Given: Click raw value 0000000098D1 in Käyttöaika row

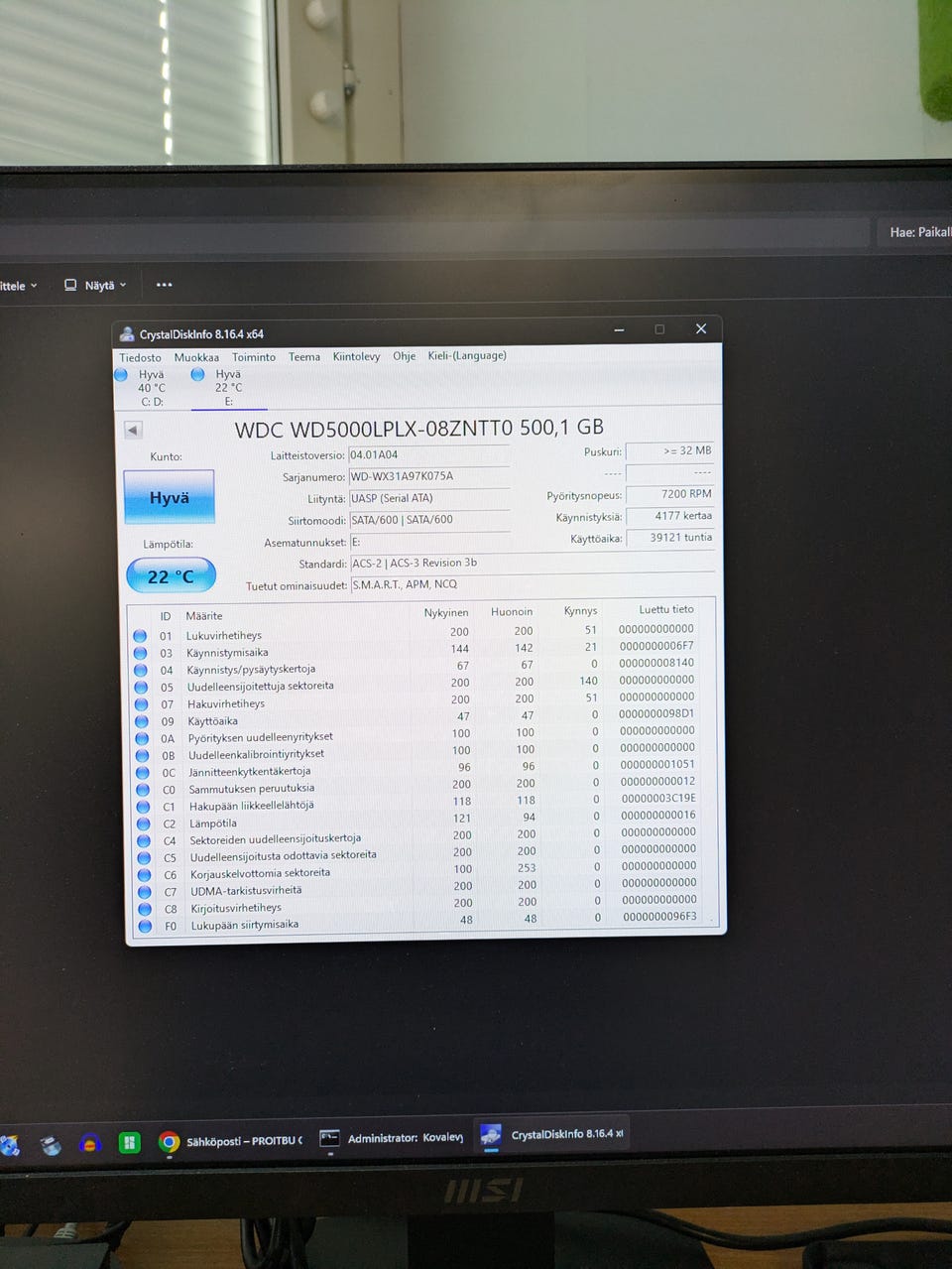Looking at the screenshot, I should [x=656, y=713].
